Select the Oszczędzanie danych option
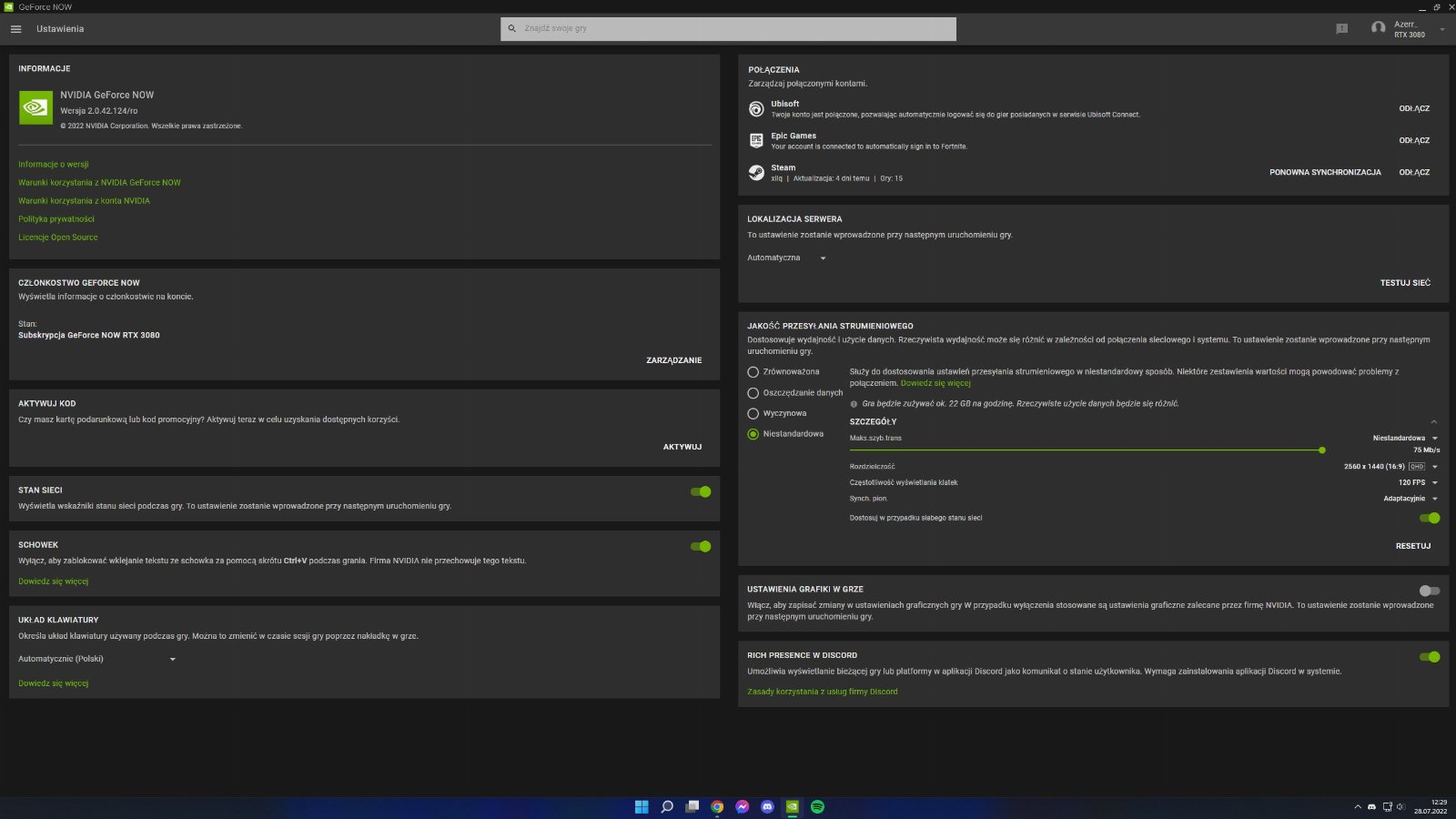The height and width of the screenshot is (819, 1456). click(753, 393)
